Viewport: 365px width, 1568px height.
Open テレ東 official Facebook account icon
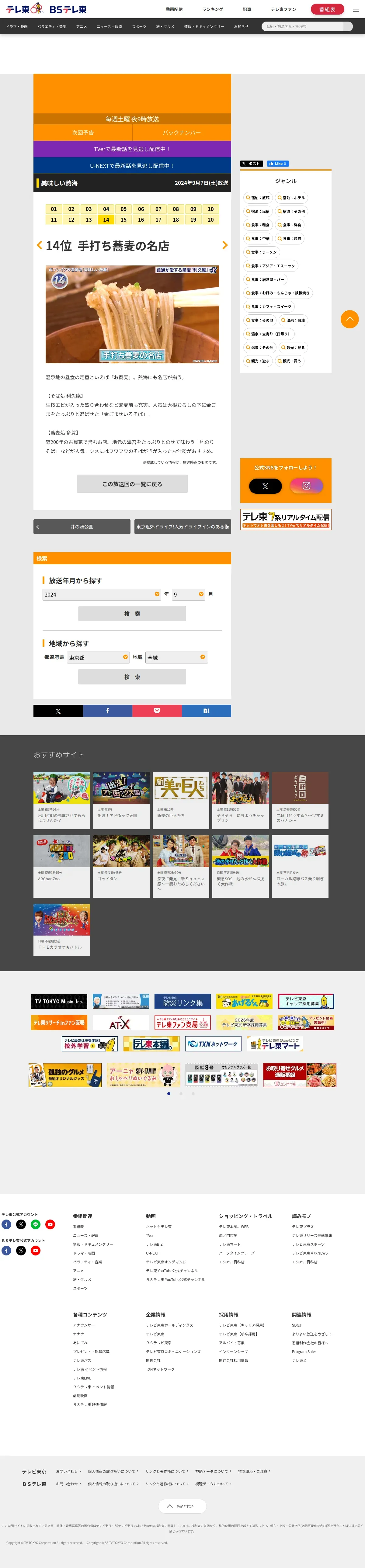[x=6, y=1225]
